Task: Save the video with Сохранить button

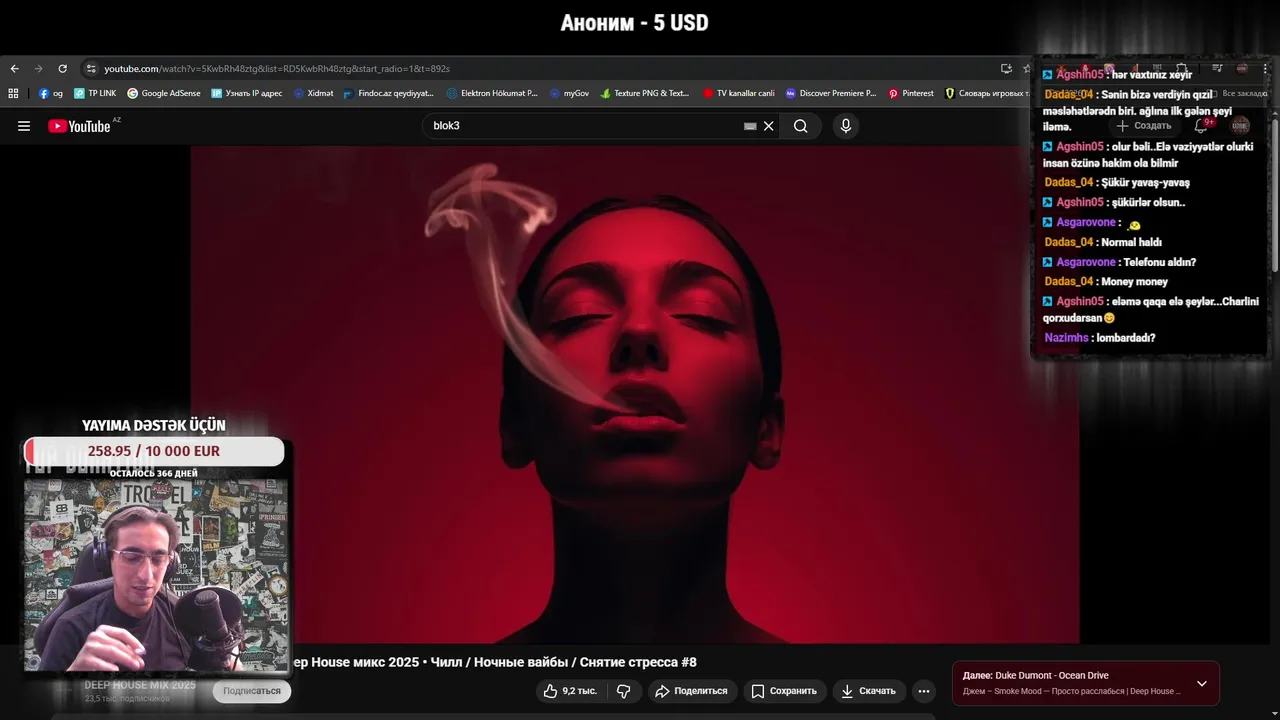Action: [784, 691]
